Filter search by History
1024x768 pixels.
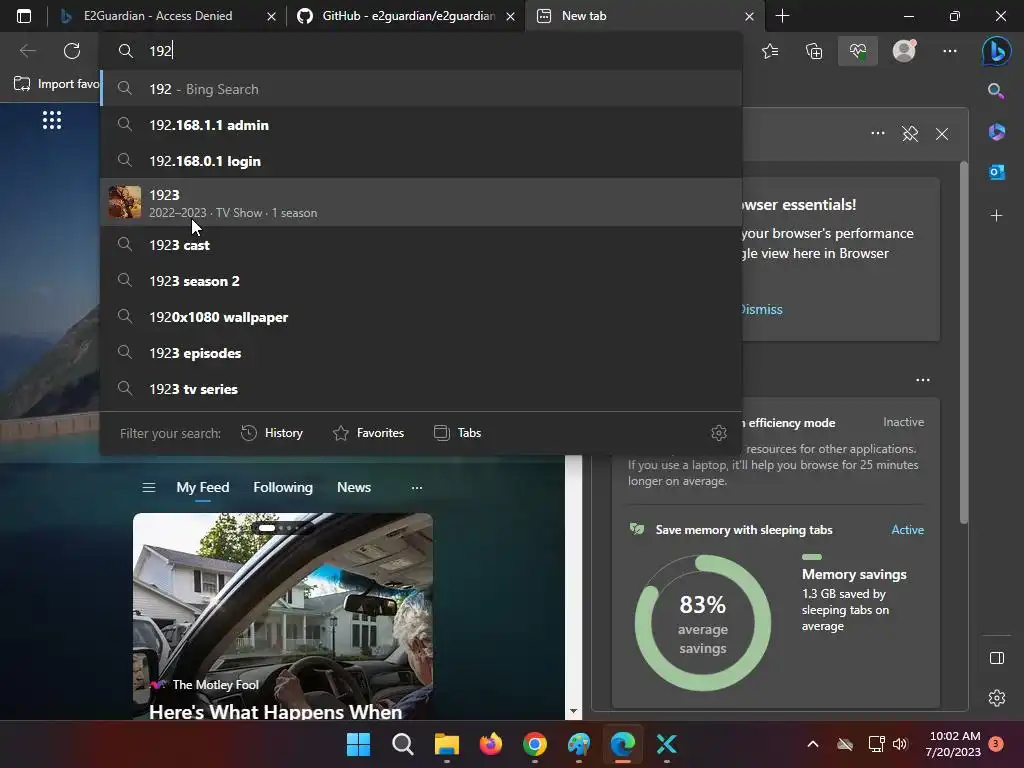[272, 433]
